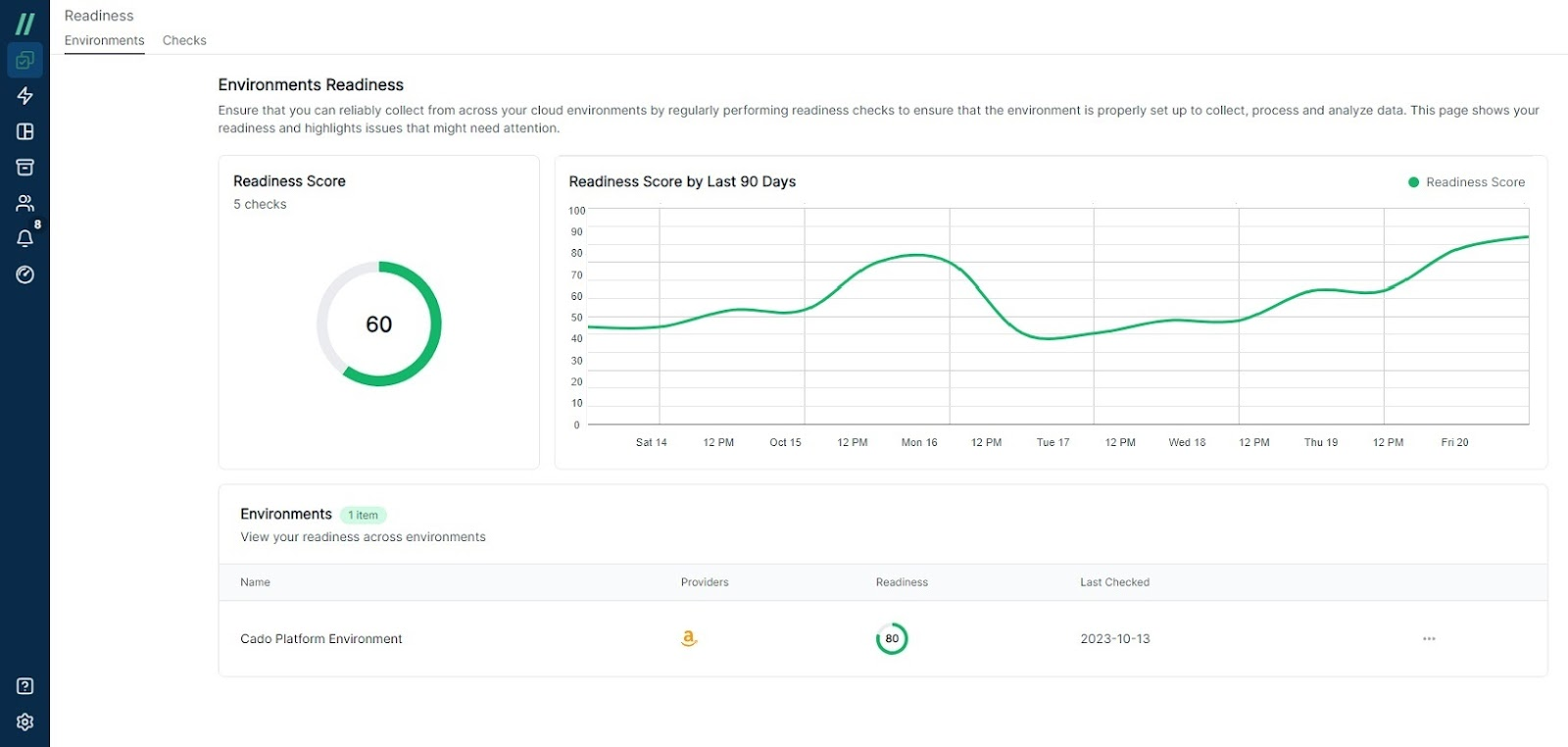
Task: Open the notifications bell icon
Action: 25,238
